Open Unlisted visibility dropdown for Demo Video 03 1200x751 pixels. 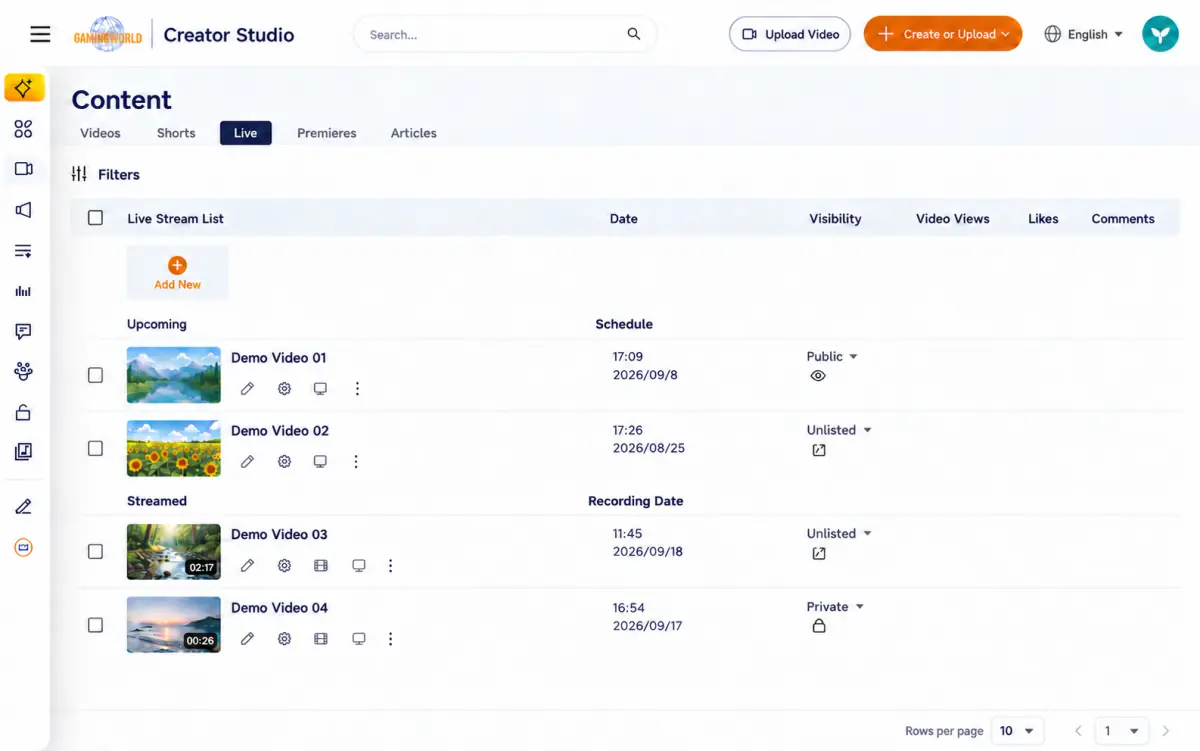tap(840, 533)
